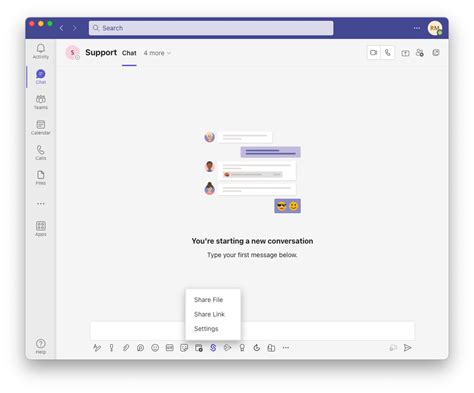Click the message compose box
474x393 pixels.
coord(252,331)
